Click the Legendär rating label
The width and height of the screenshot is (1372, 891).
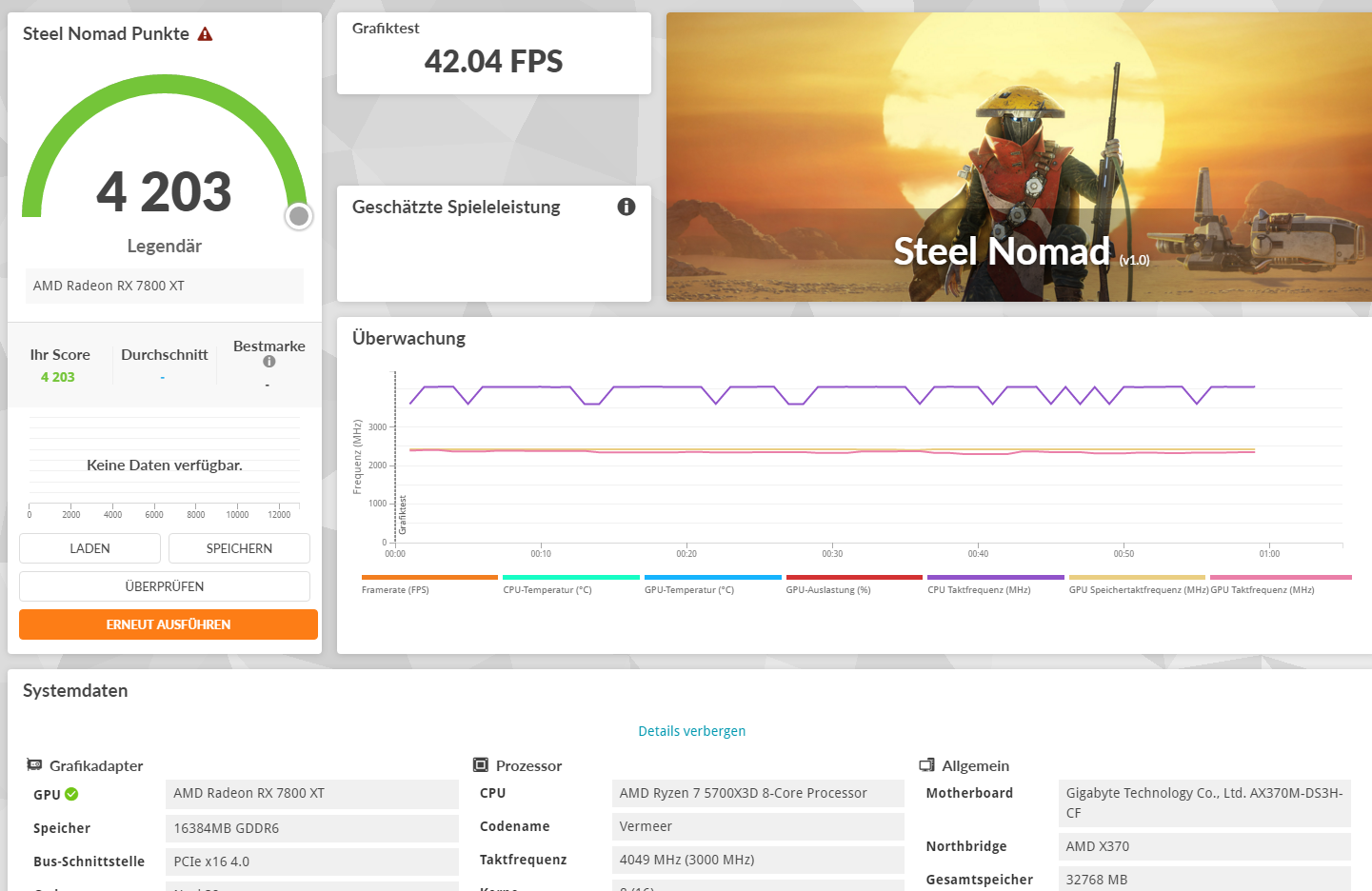tap(165, 247)
